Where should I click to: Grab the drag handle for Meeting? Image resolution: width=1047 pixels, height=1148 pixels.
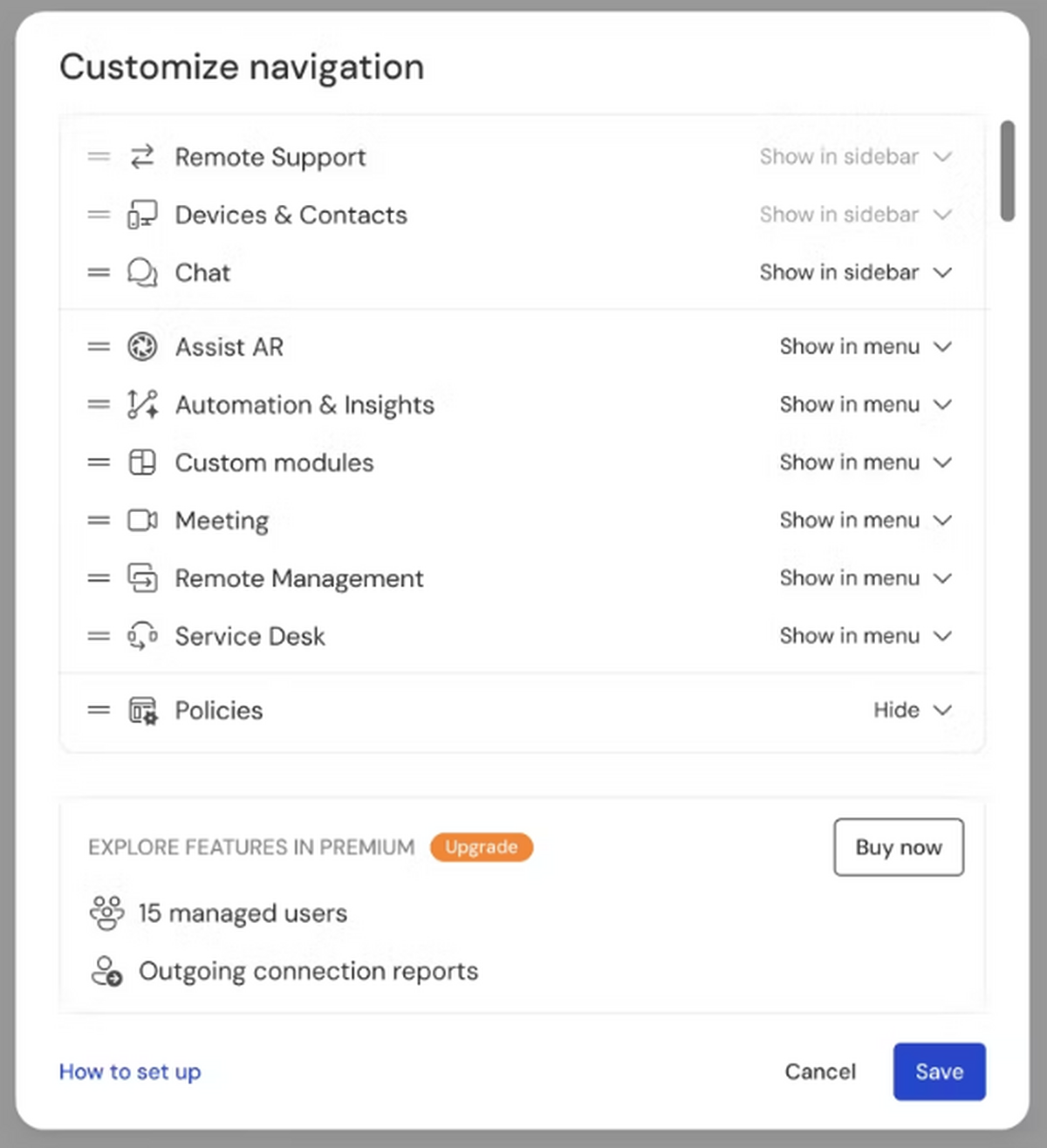pos(99,520)
